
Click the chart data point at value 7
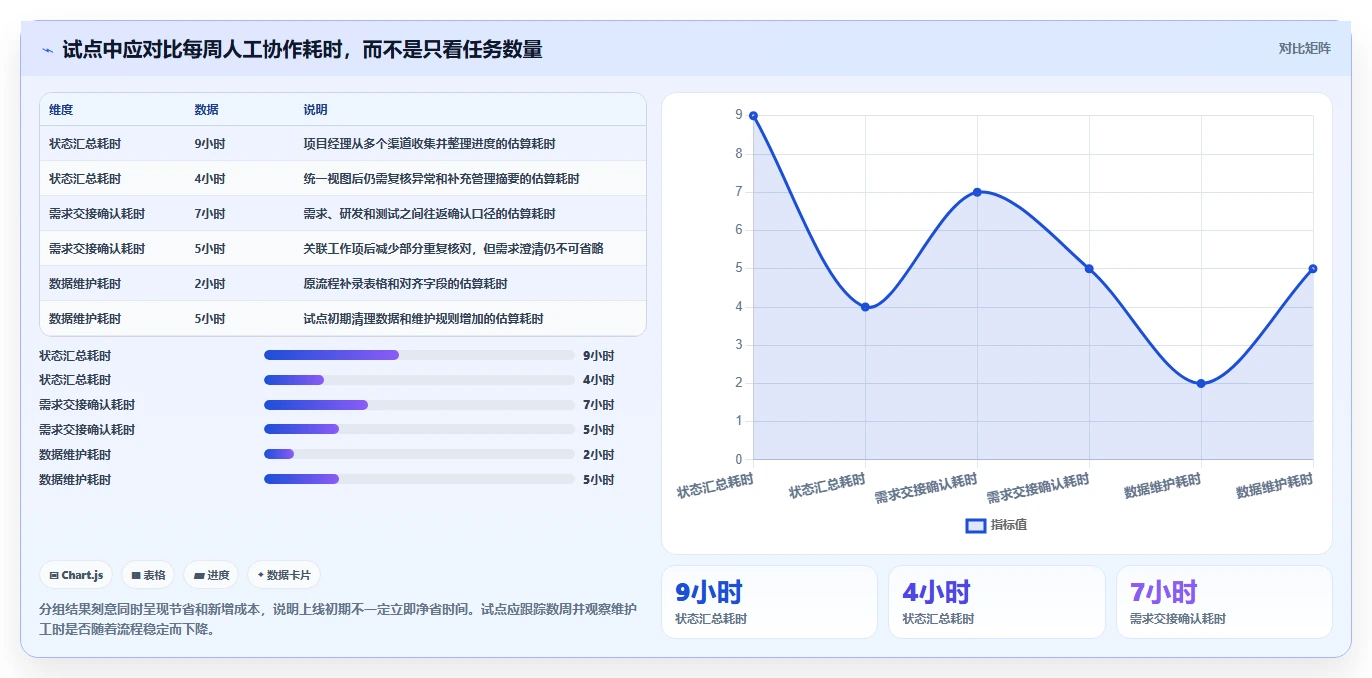(977, 192)
